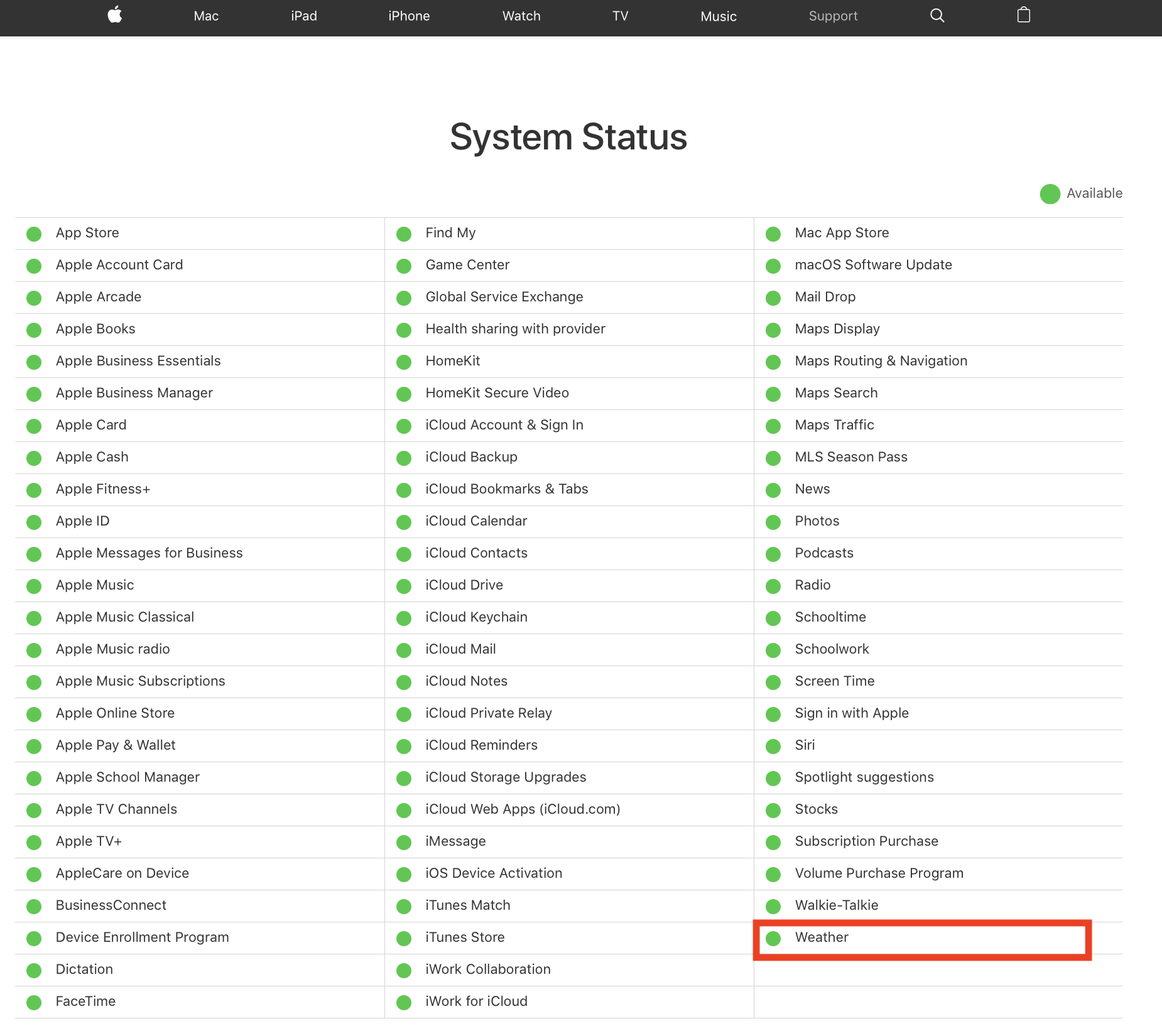Select Maps Routing & Navigation text
Image resolution: width=1162 pixels, height=1036 pixels.
(881, 361)
